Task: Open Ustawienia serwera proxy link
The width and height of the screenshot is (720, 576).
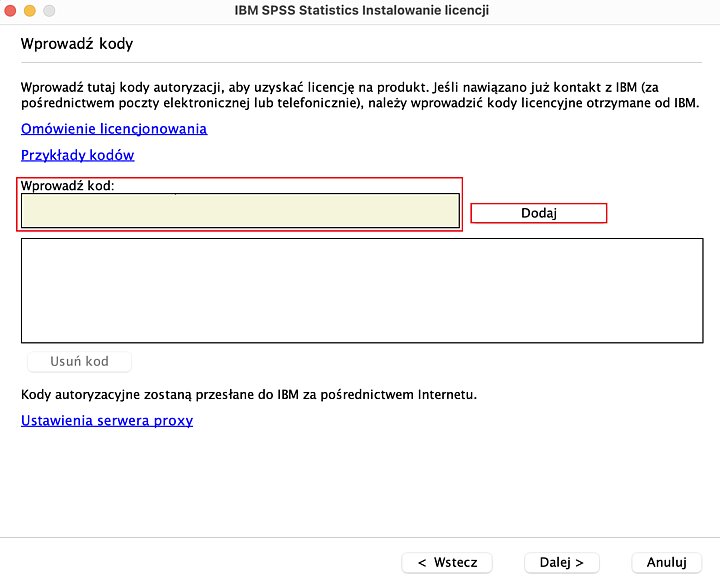Action: 107,421
